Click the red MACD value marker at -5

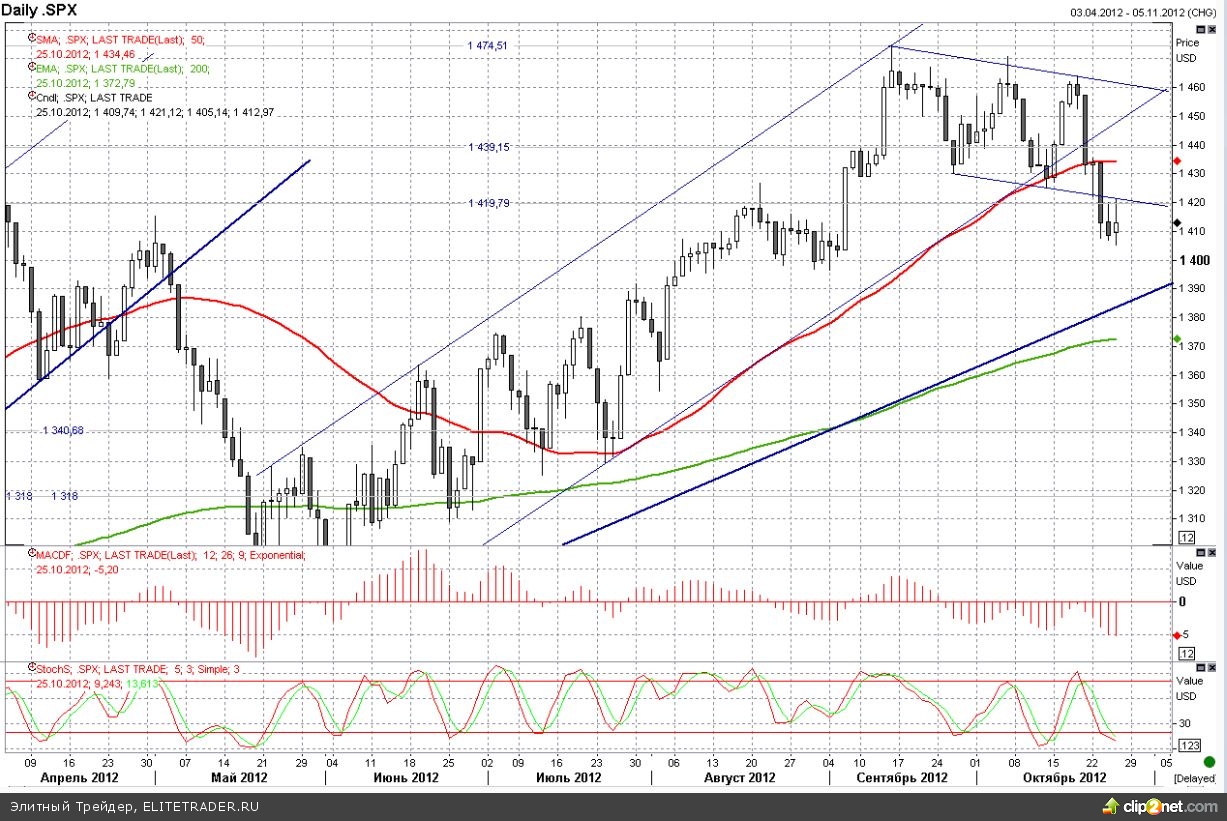[x=1176, y=635]
